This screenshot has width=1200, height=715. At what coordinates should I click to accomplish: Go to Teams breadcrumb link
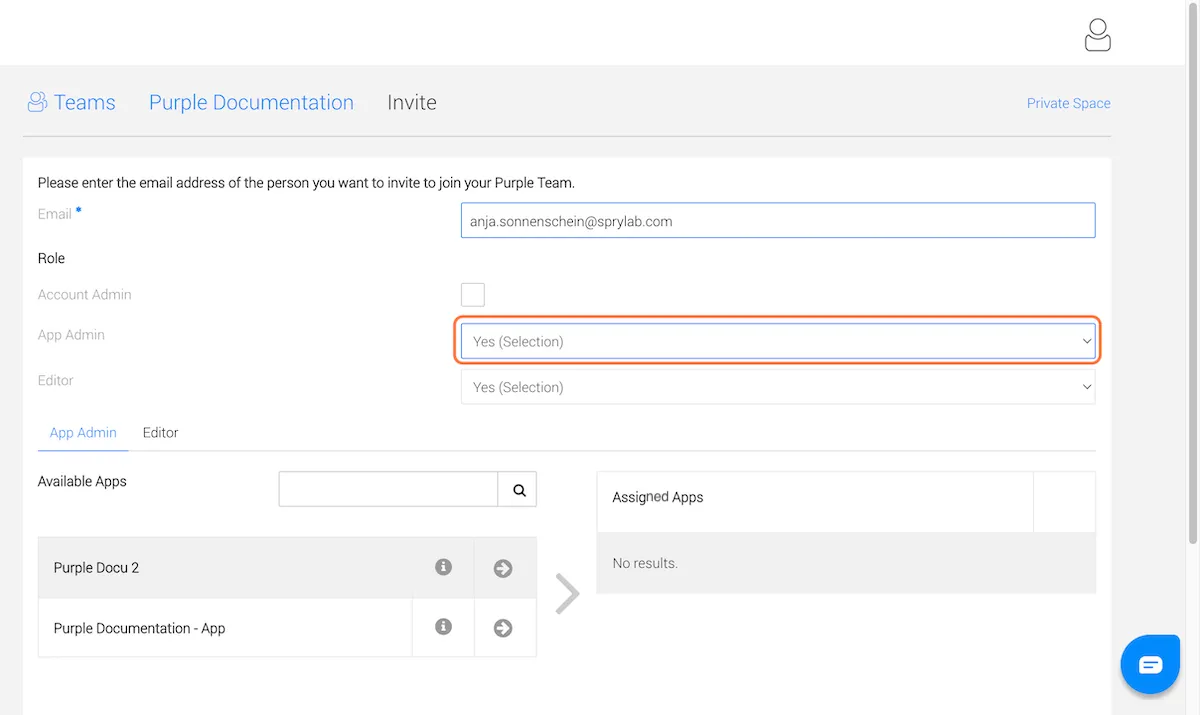(x=84, y=102)
